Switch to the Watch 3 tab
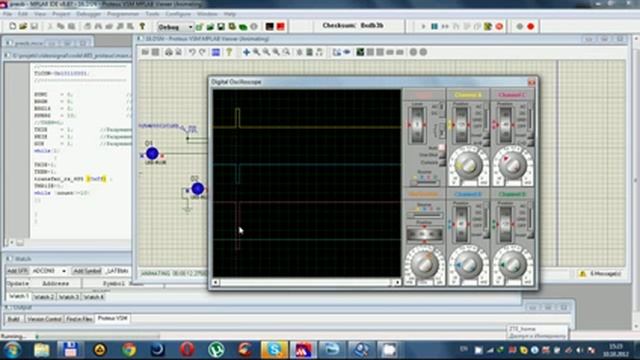The image size is (640, 360). 69,297
